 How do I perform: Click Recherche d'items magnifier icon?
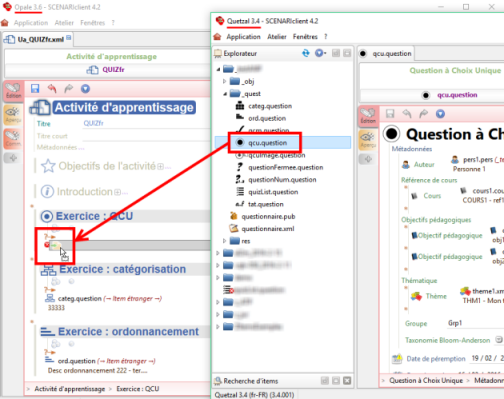pos(218,381)
